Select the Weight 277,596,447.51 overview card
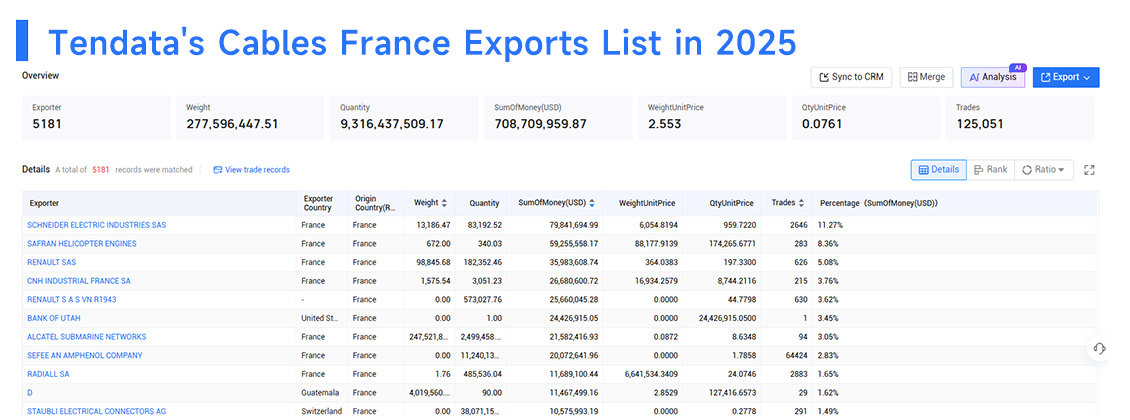The image size is (1130, 420). [250, 117]
